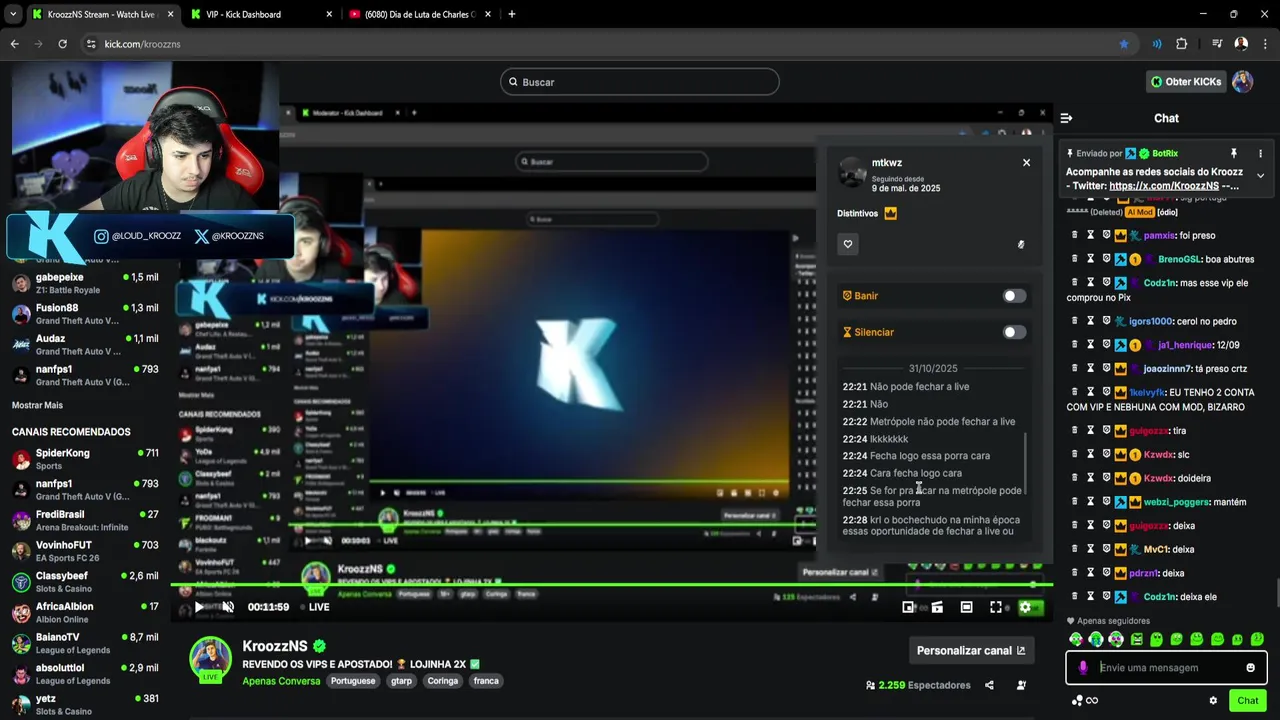Open pinned message options menu
This screenshot has width=1280, height=720.
tap(1260, 153)
